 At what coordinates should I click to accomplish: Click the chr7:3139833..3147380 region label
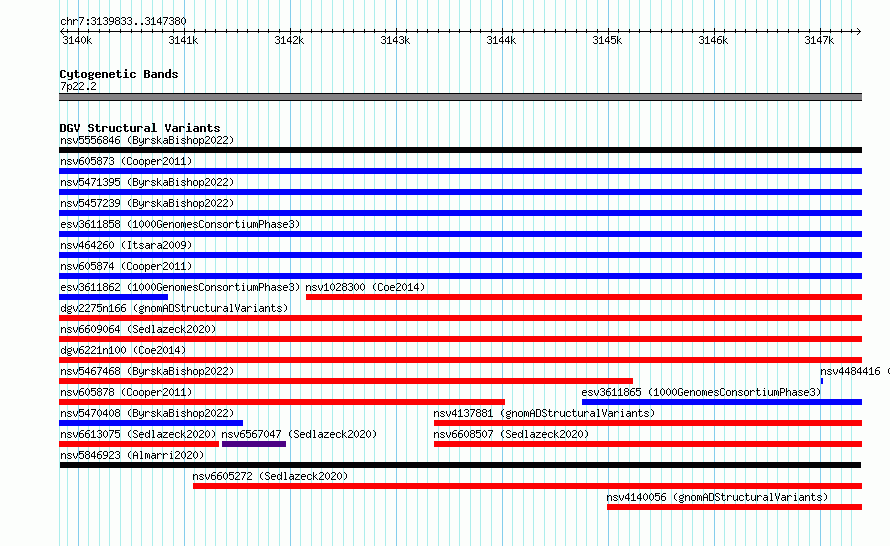(123, 21)
